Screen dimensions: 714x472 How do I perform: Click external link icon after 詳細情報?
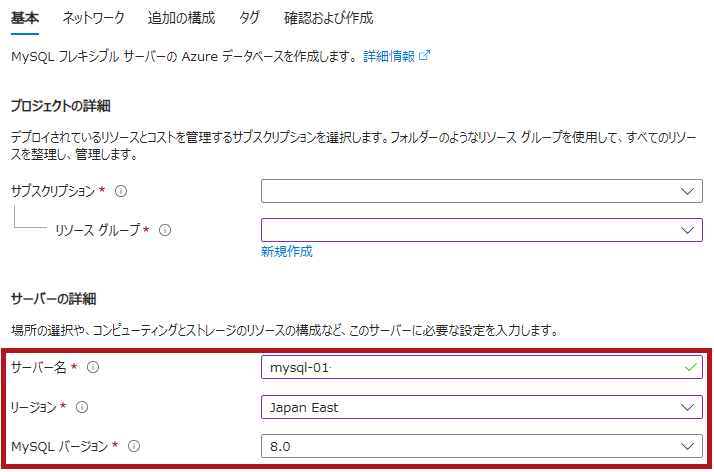click(x=425, y=56)
